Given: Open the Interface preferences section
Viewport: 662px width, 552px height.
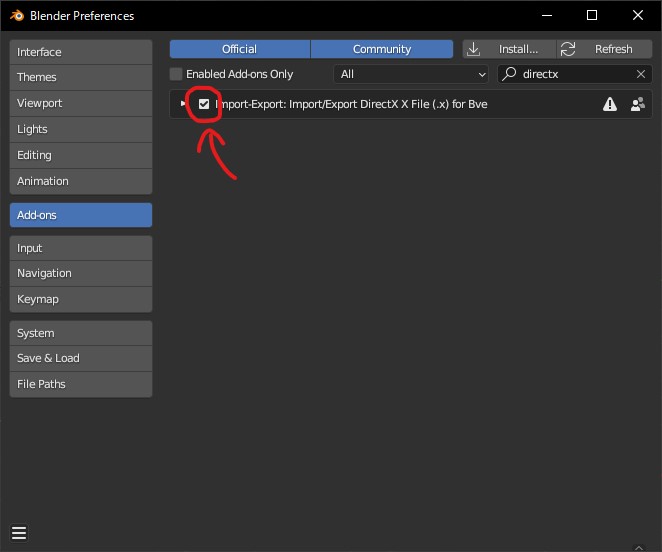Looking at the screenshot, I should (x=81, y=52).
